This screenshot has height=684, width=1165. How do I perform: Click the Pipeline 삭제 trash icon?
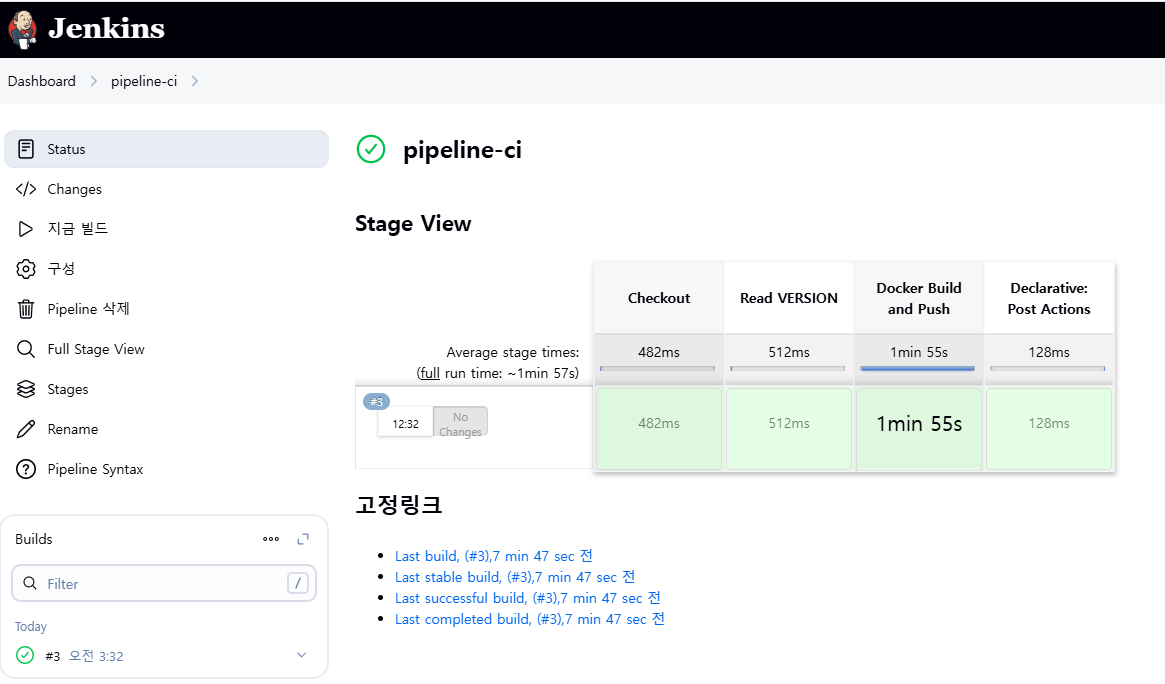(x=26, y=309)
